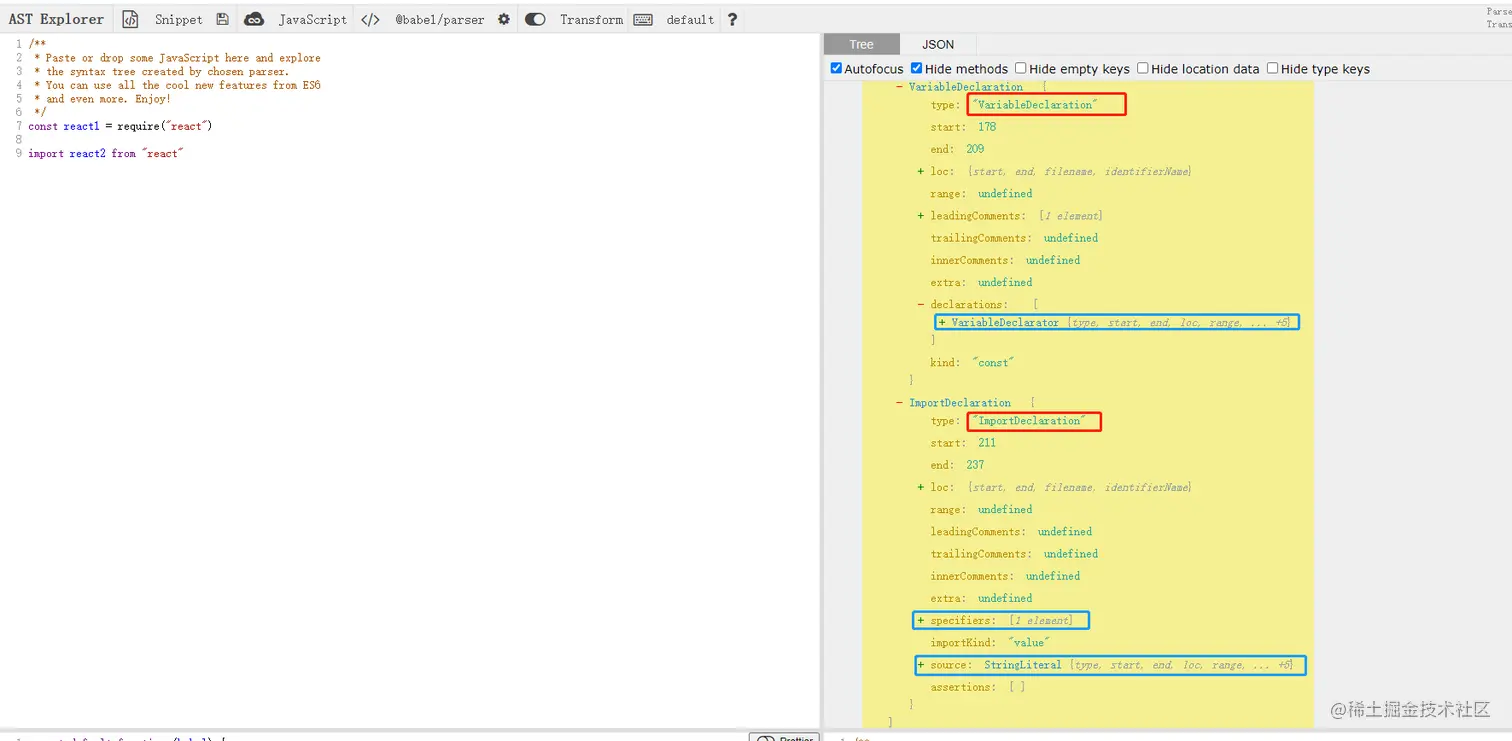Enable Hide location data checkbox
This screenshot has width=1512, height=741.
[1143, 69]
